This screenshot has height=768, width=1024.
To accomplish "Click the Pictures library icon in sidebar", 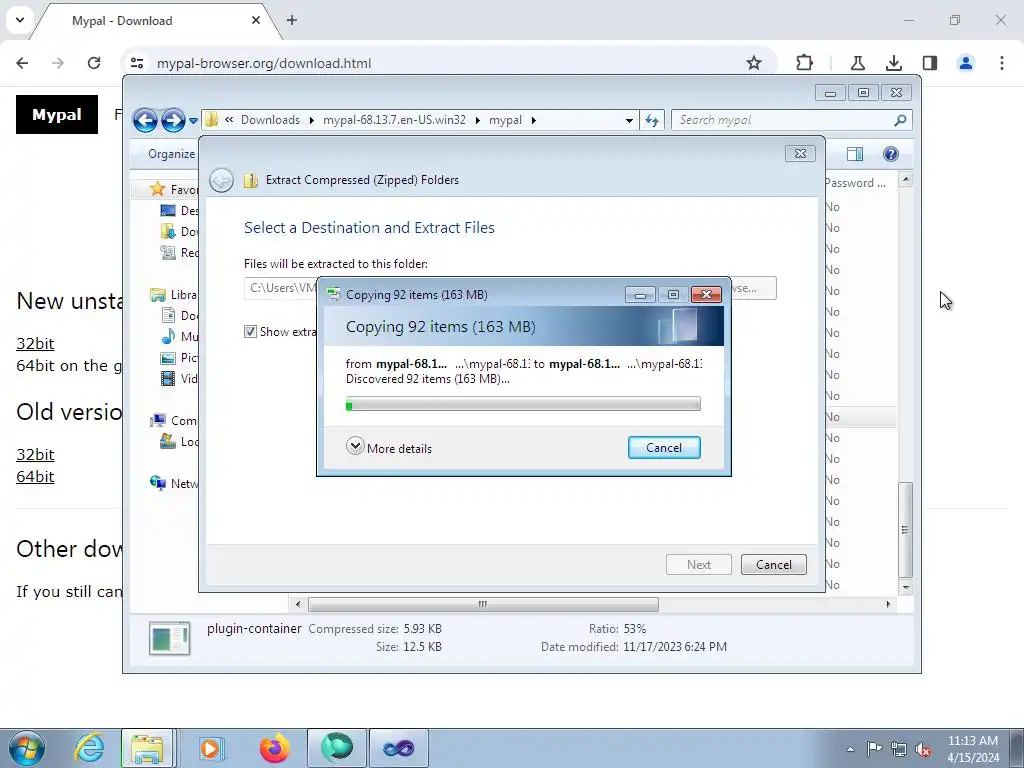I will coord(168,358).
